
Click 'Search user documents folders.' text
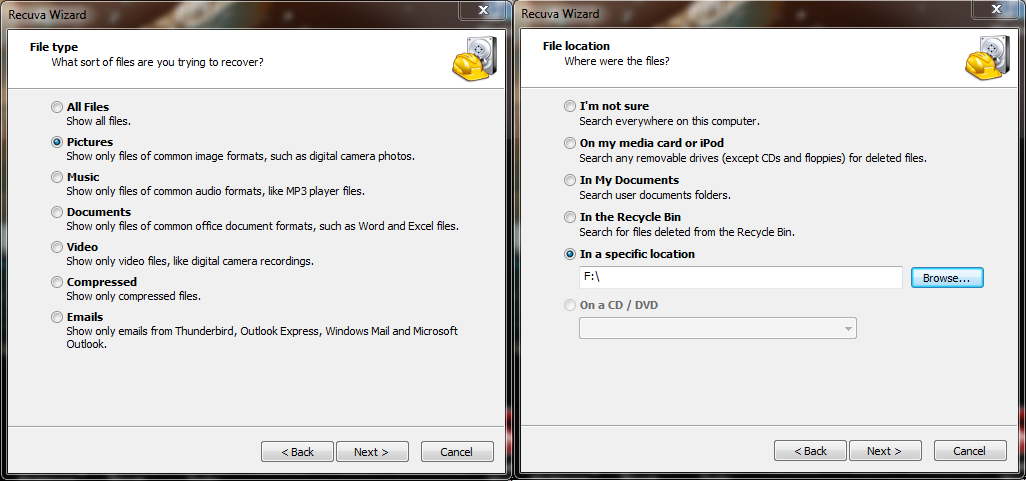point(655,195)
